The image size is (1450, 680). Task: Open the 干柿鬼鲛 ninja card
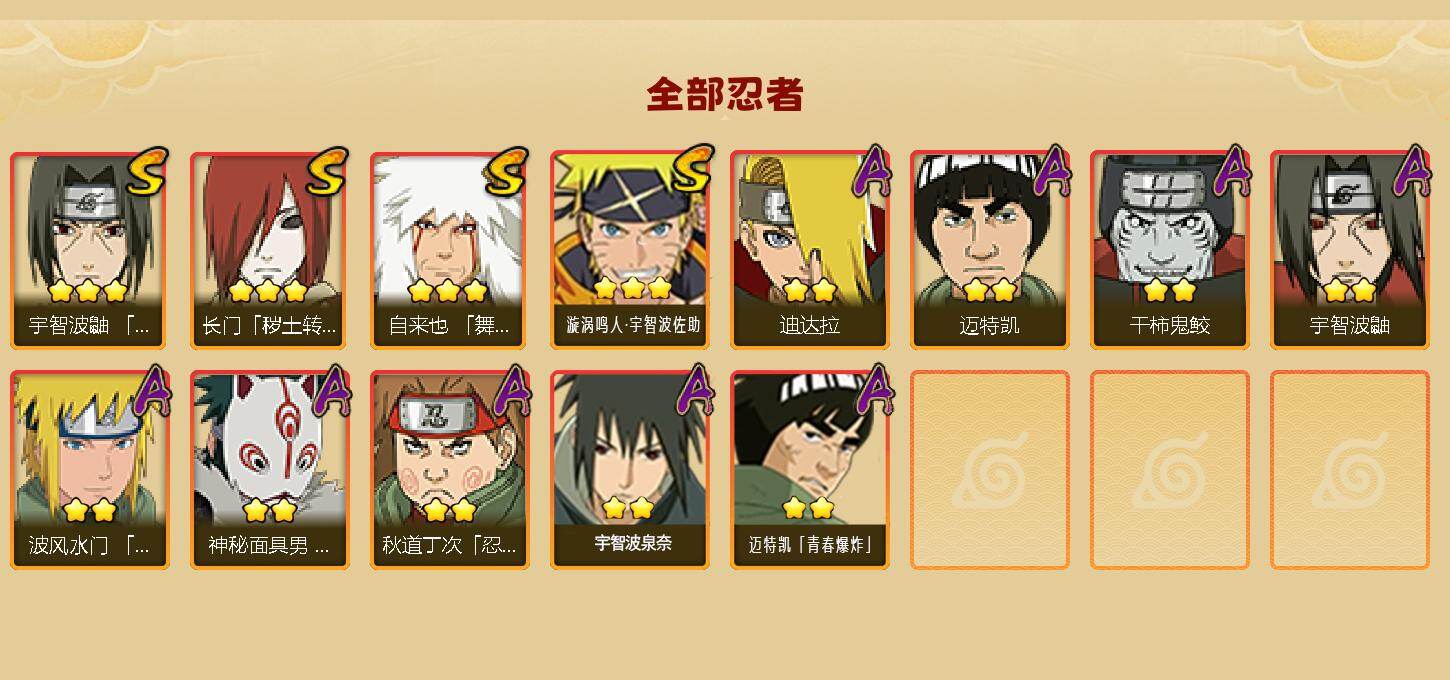(x=1170, y=250)
